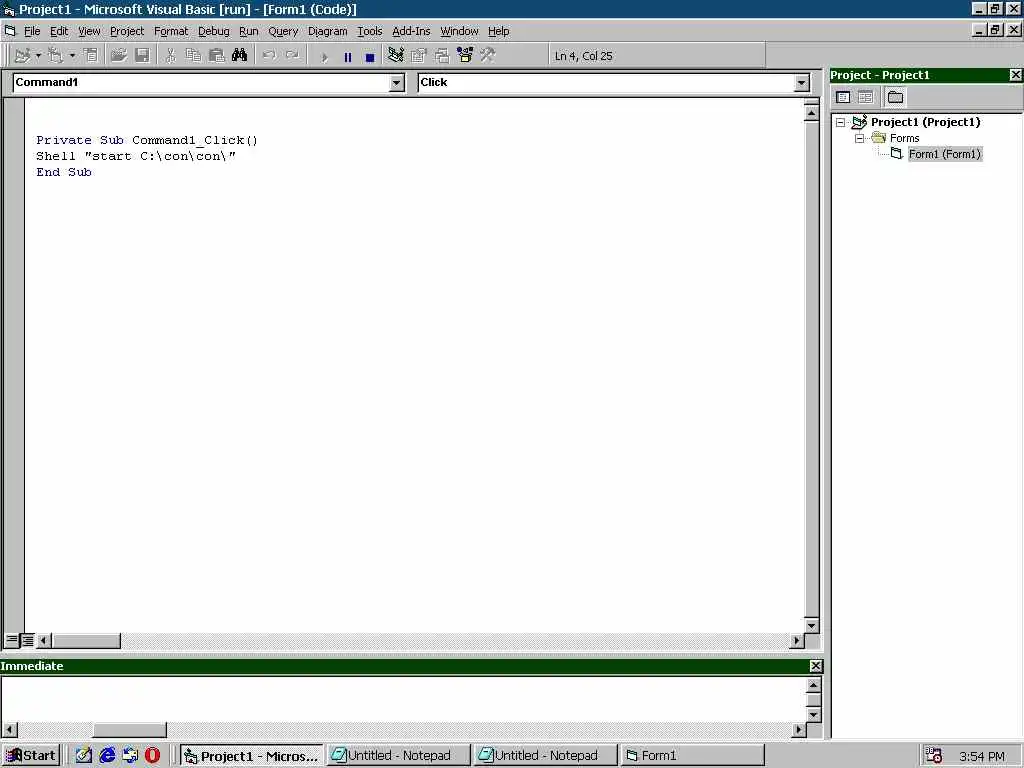Screen dimensions: 1024x768
Task: Click the Windows Start button
Action: 31,756
